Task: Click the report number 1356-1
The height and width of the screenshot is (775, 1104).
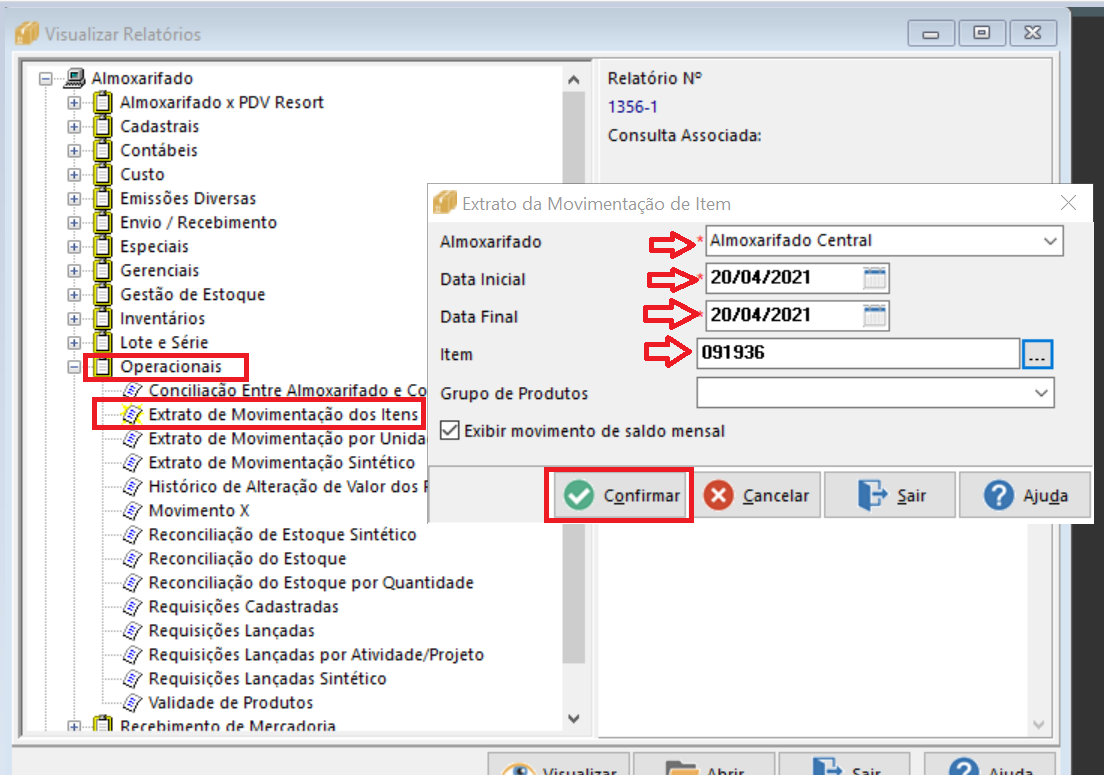Action: click(632, 107)
